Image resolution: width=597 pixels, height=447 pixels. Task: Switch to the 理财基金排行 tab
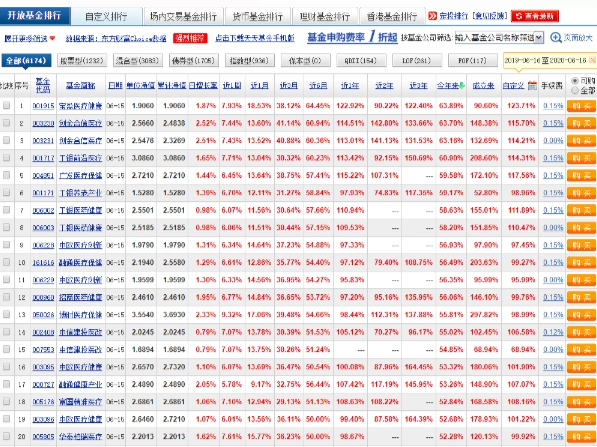325,16
